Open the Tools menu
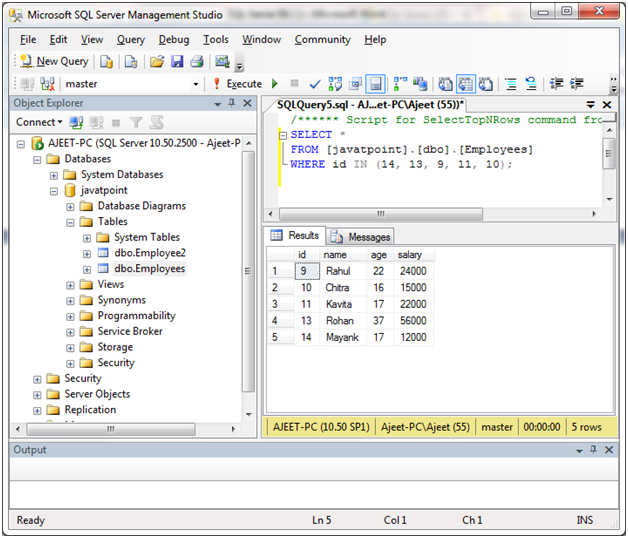The image size is (628, 538). (215, 40)
